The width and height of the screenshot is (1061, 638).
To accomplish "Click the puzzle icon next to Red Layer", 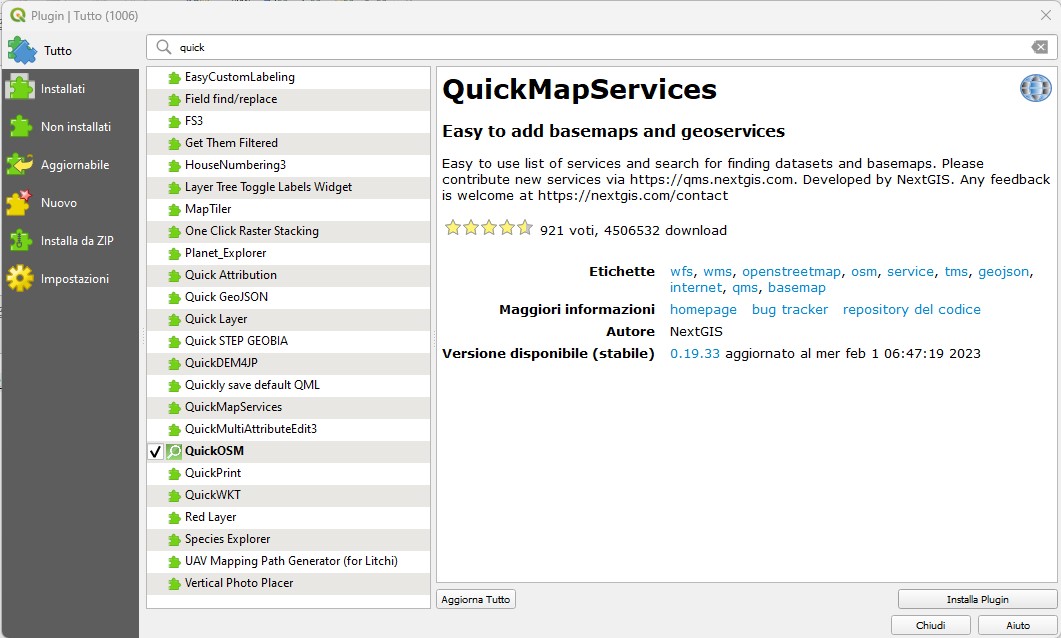I will pyautogui.click(x=174, y=517).
